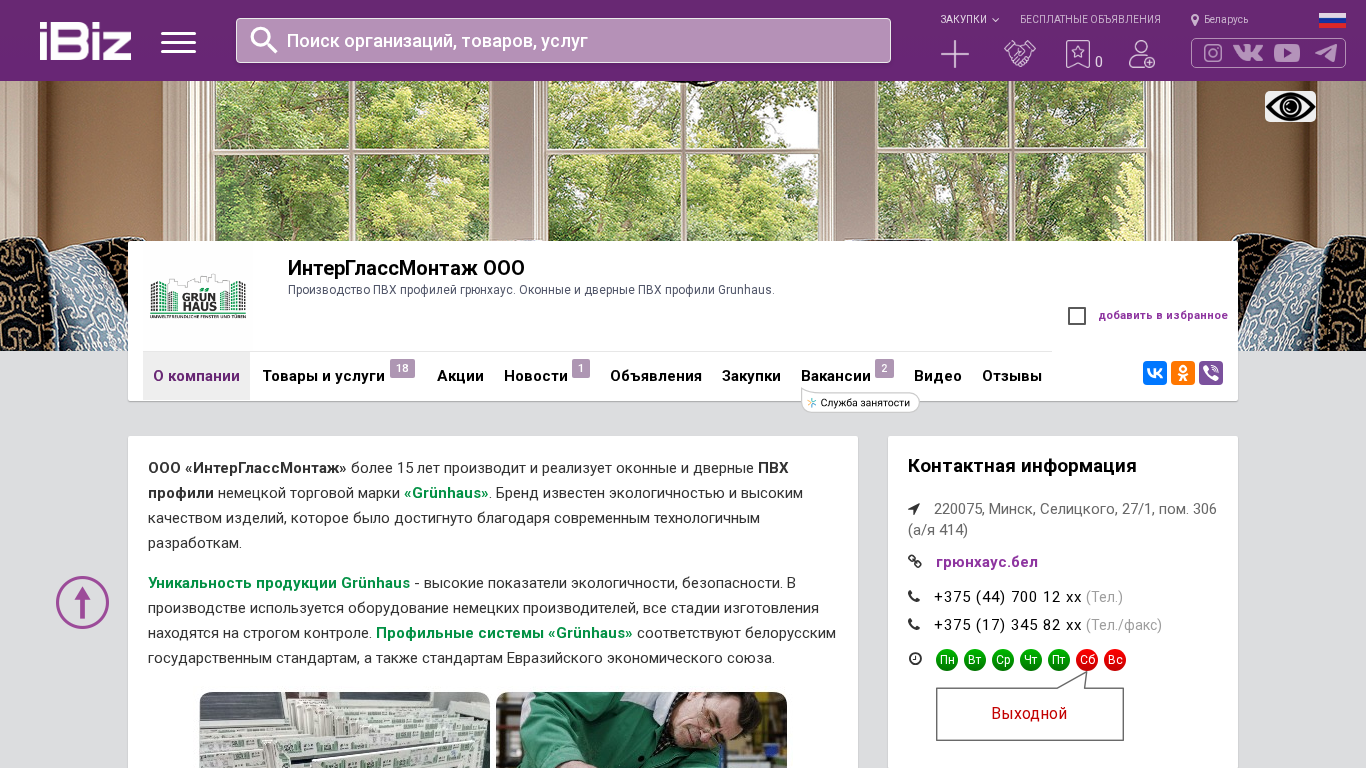Image resolution: width=1366 pixels, height=768 pixels.
Task: Click the company name 'ИнтерГлассМонтаж ООО'
Action: coord(406,268)
